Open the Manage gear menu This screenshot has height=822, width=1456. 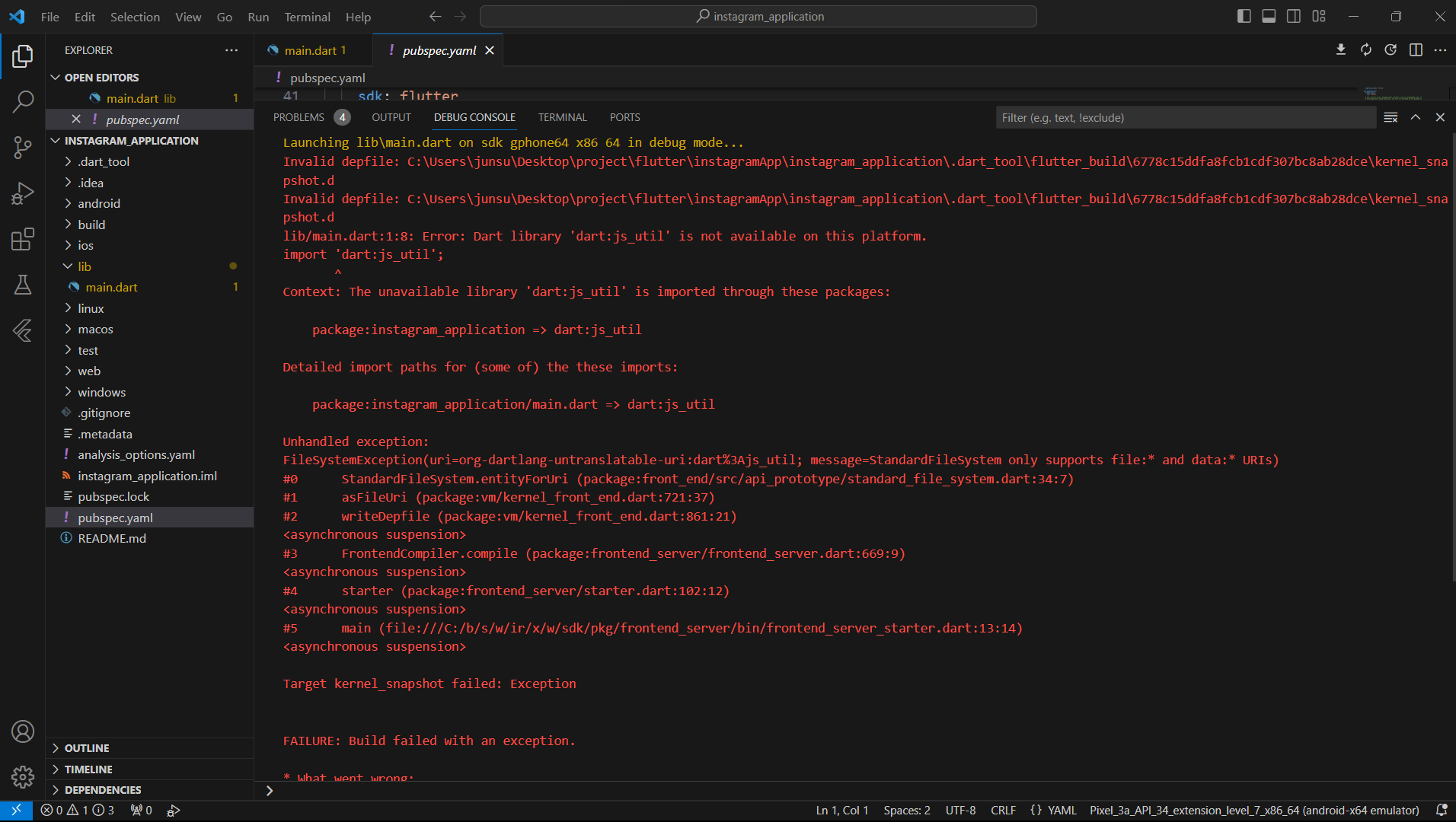[x=23, y=776]
